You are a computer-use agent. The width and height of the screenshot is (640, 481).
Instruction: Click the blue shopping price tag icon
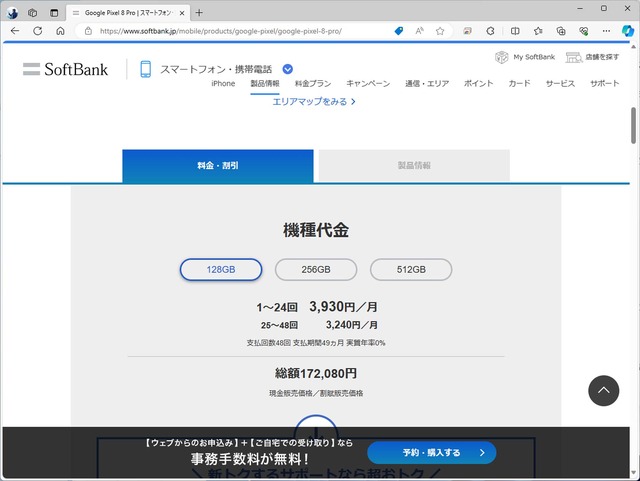pos(399,31)
